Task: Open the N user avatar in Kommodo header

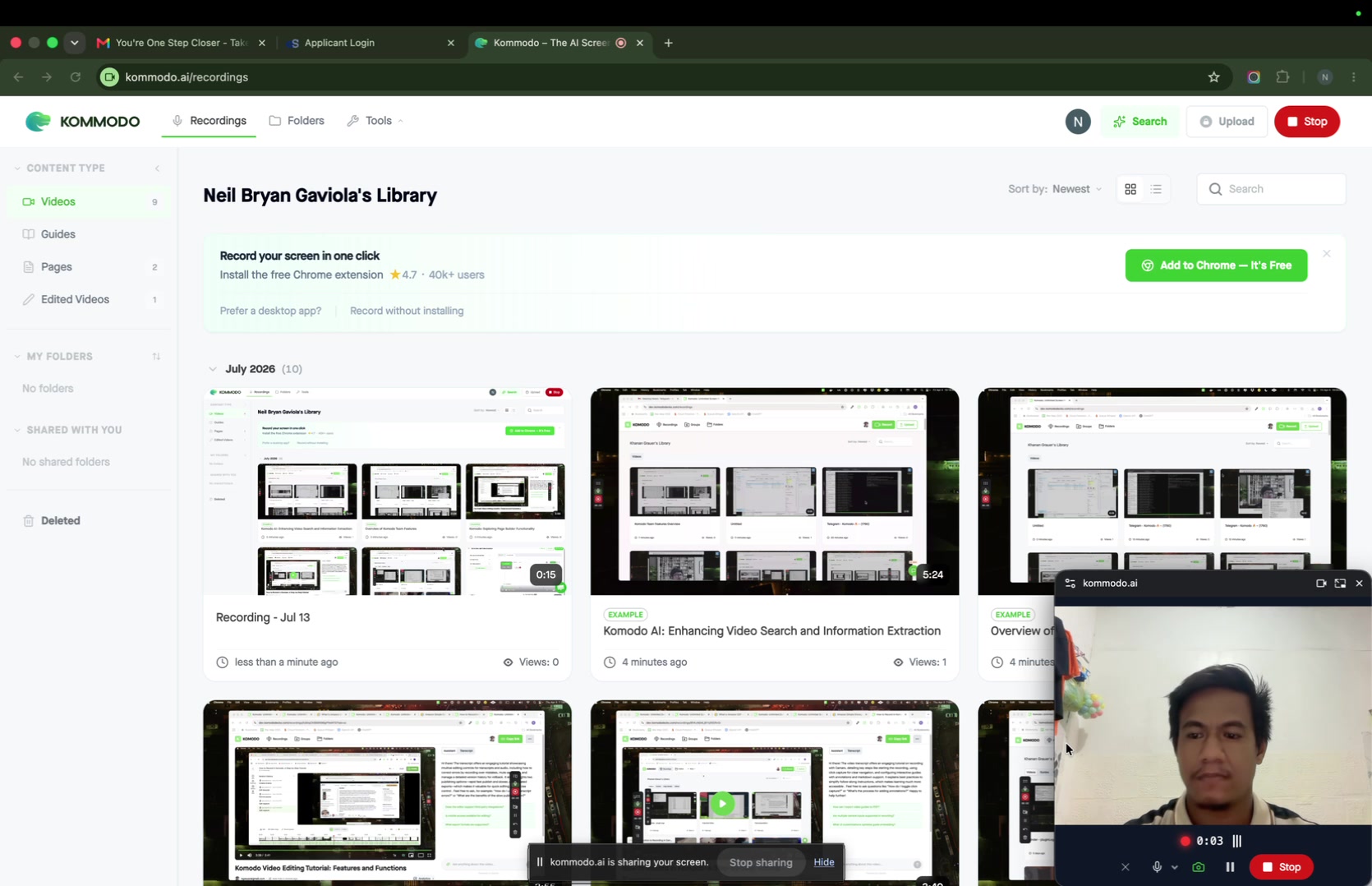Action: 1078,122
